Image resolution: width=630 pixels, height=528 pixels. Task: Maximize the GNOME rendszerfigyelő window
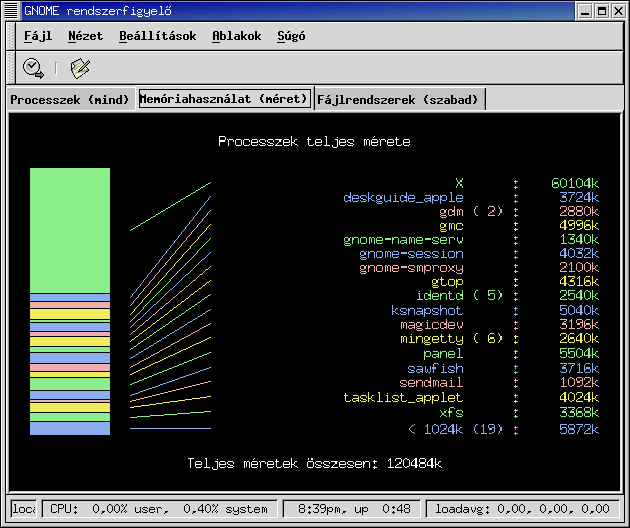(600, 11)
